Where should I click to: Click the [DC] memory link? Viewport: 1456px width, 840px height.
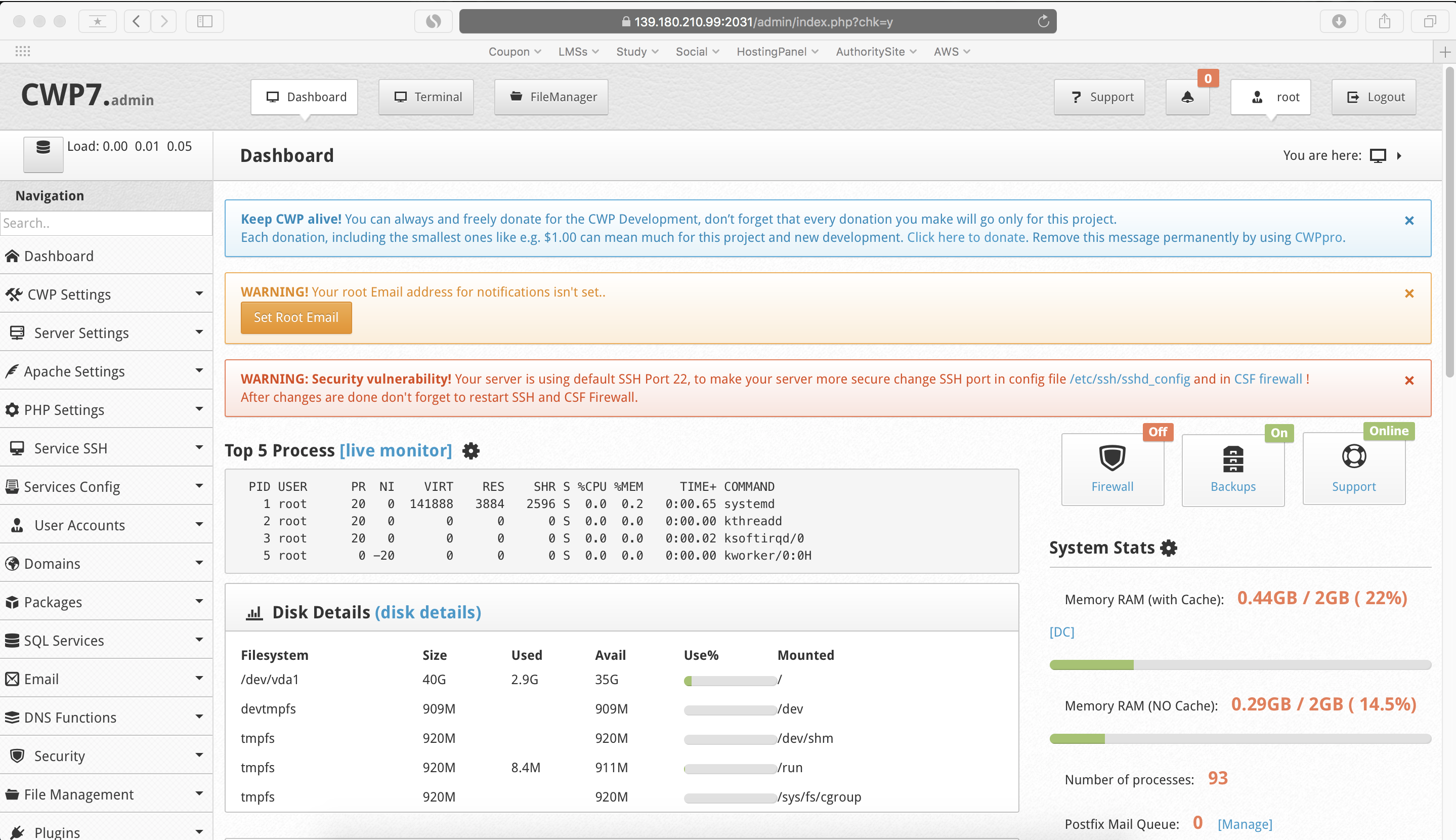coord(1061,632)
